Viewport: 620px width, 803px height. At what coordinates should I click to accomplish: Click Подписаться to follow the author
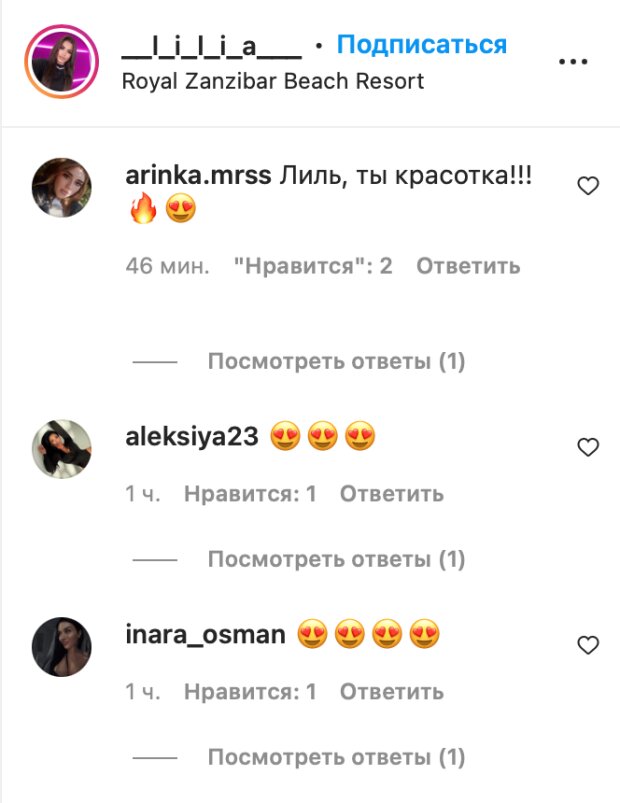tap(421, 45)
